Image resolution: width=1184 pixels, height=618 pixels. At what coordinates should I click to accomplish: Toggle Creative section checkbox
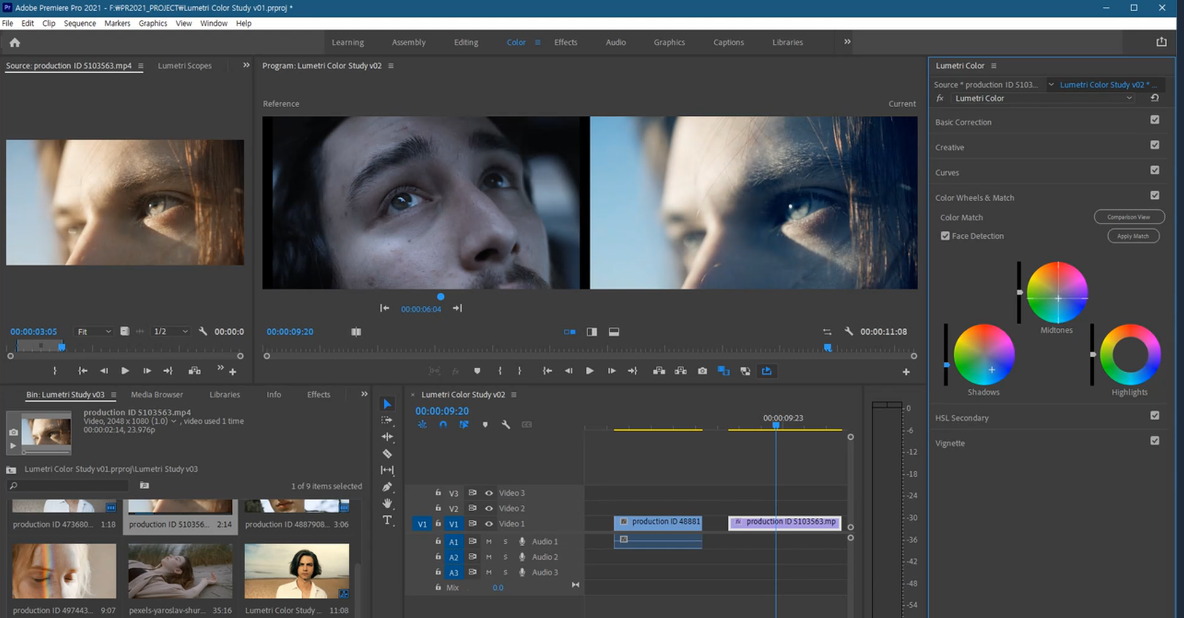point(1155,144)
